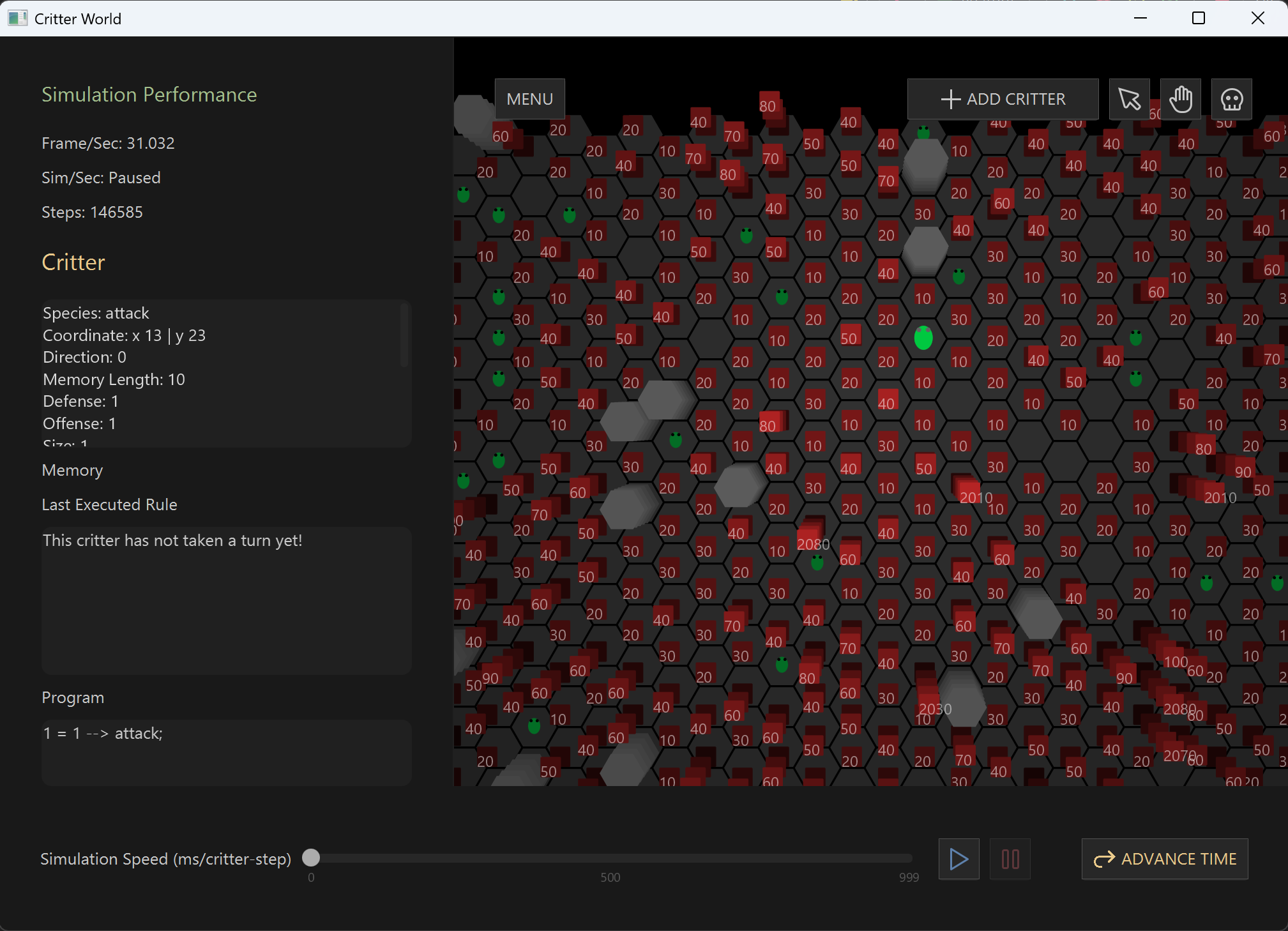This screenshot has width=1288, height=931.
Task: Click the Last Executed Rule text area
Action: coord(226,600)
